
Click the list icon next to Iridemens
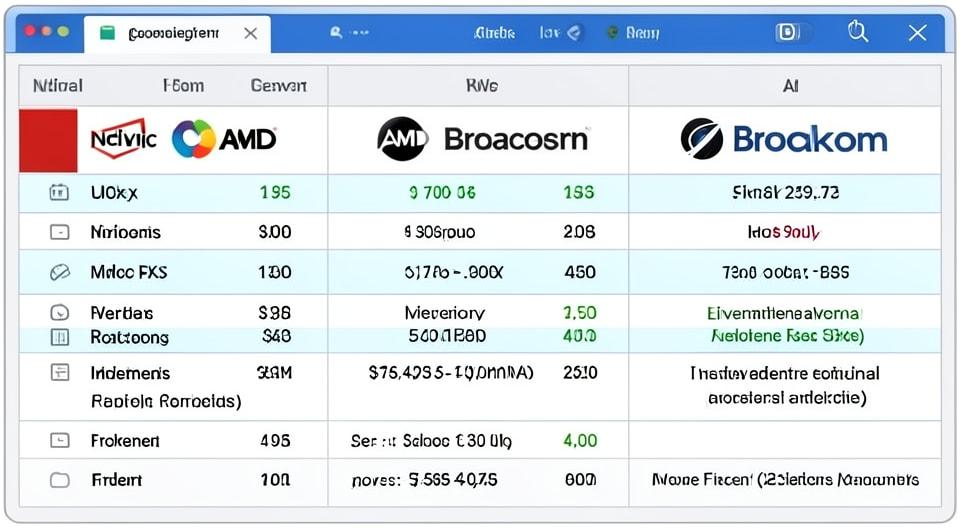click(x=59, y=372)
